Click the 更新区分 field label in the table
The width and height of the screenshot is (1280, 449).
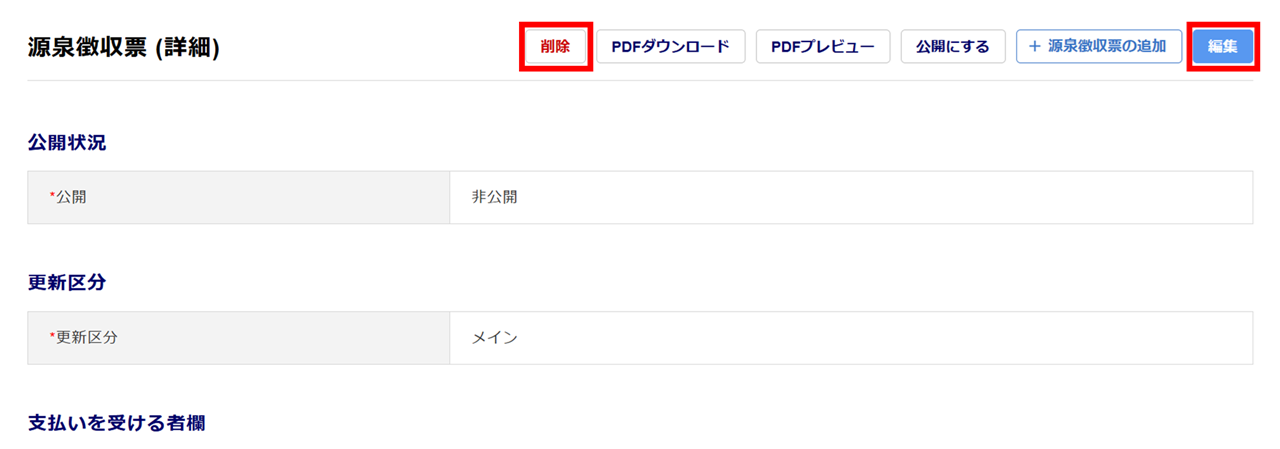coord(87,338)
